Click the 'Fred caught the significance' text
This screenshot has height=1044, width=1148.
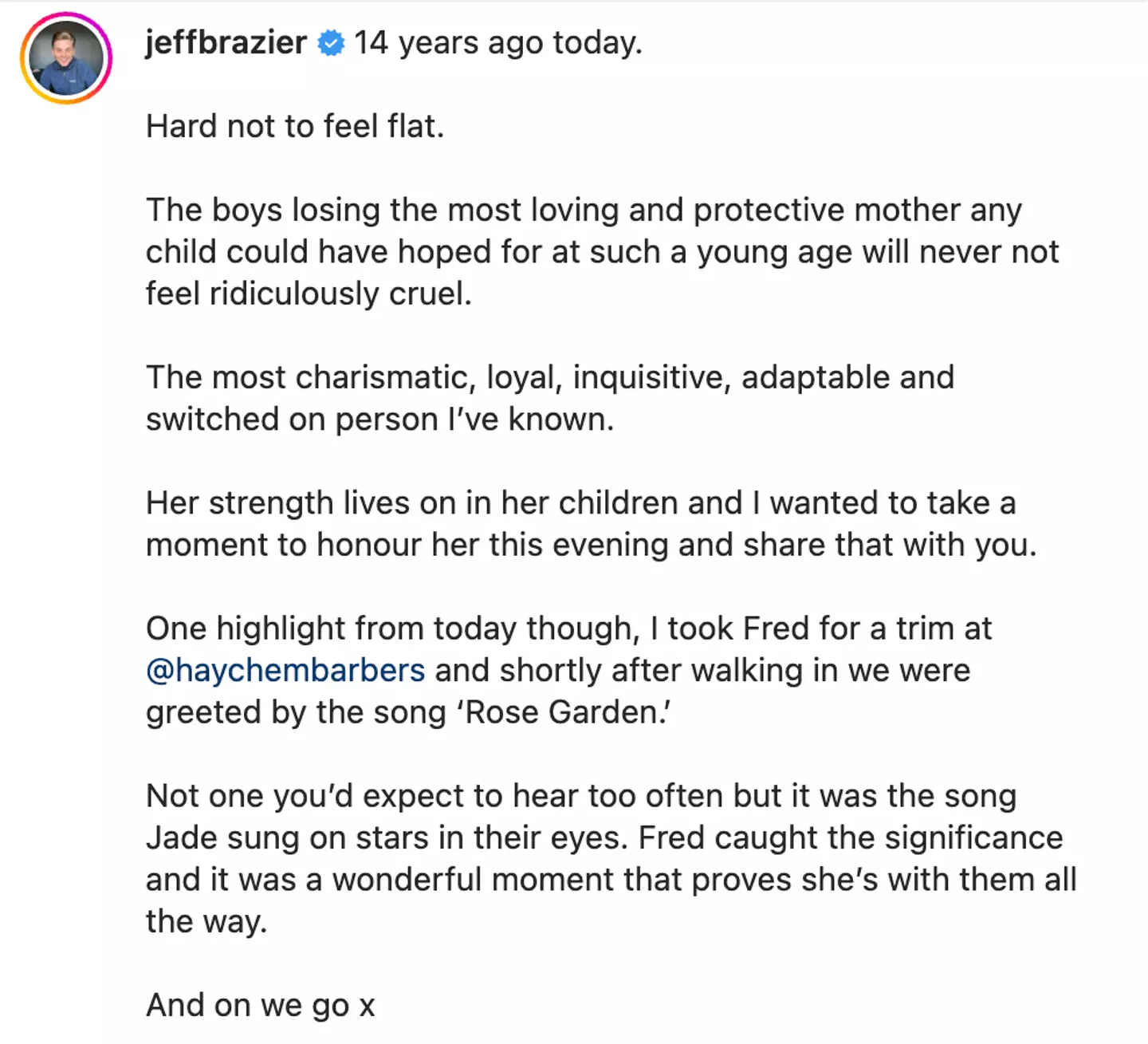851,837
